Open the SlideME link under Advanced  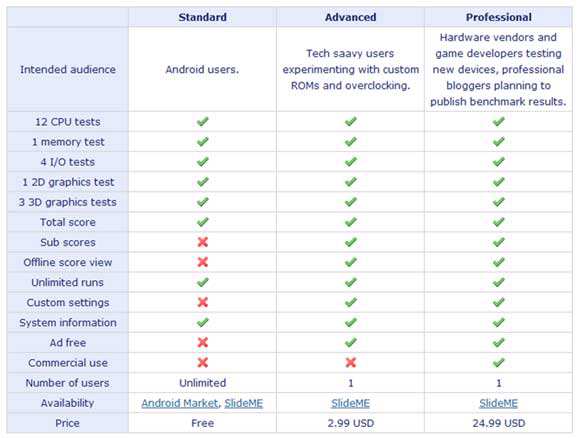[x=351, y=403]
